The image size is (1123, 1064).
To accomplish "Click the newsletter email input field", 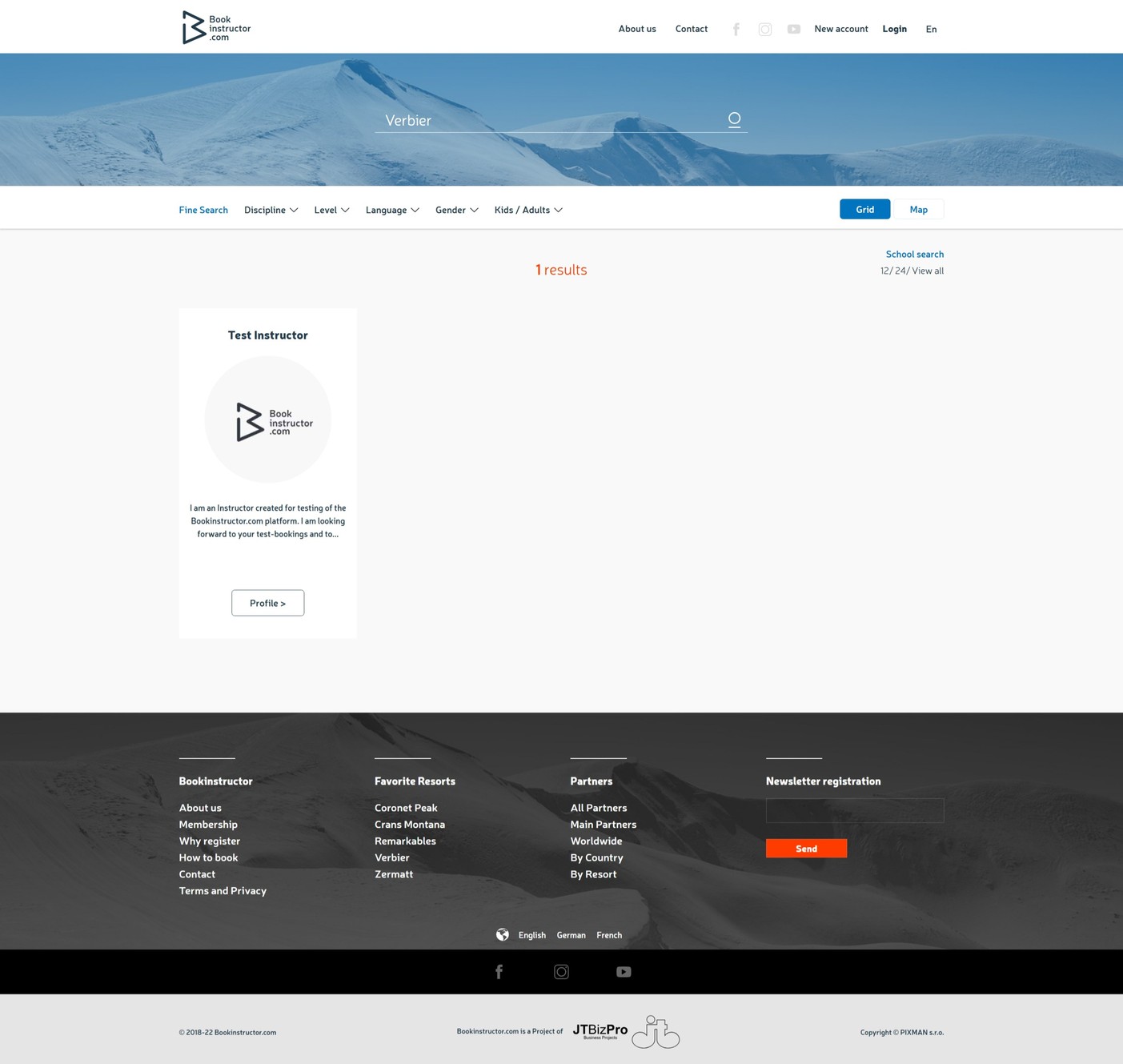I will point(854,810).
